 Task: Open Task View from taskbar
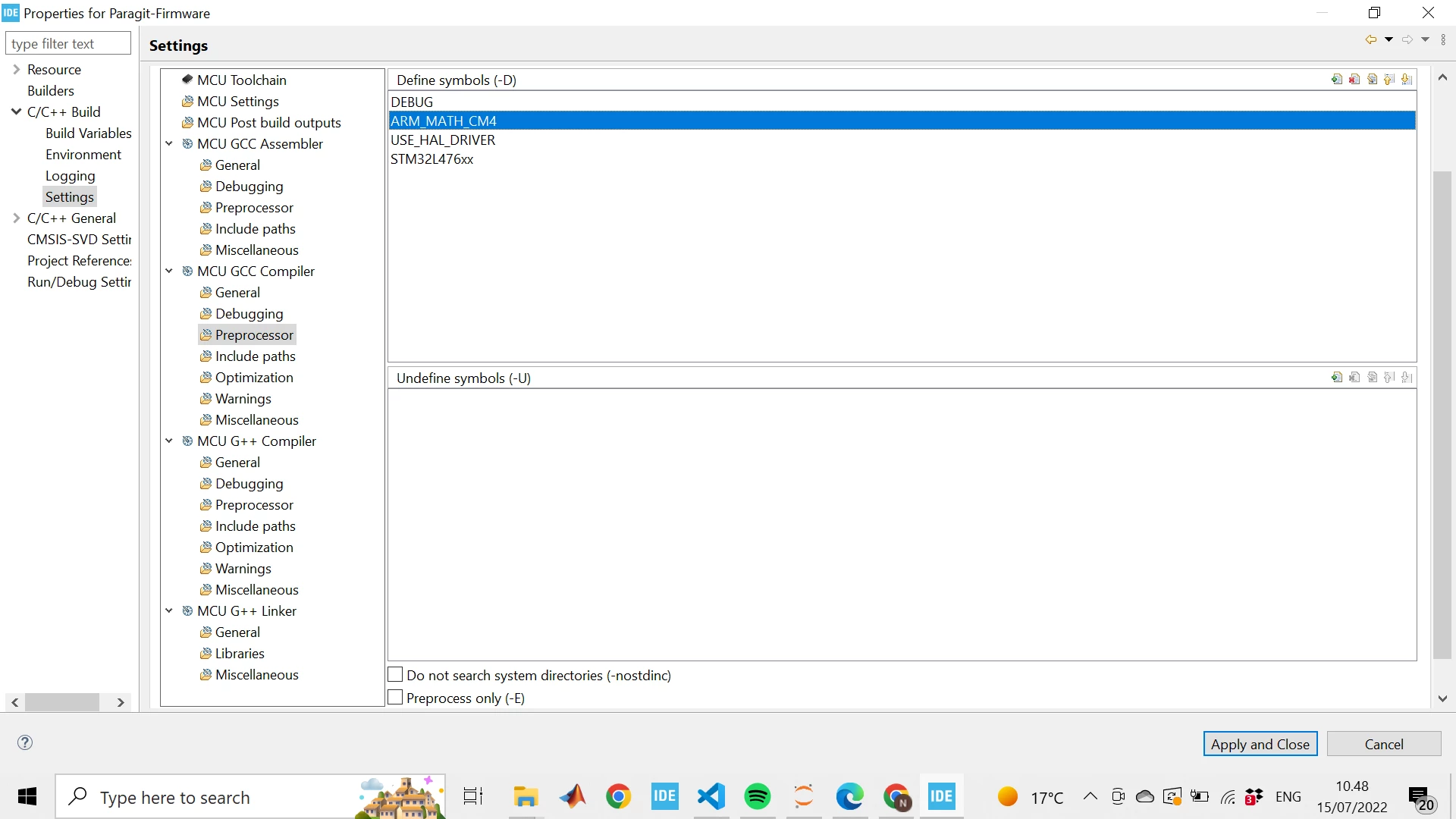473,796
